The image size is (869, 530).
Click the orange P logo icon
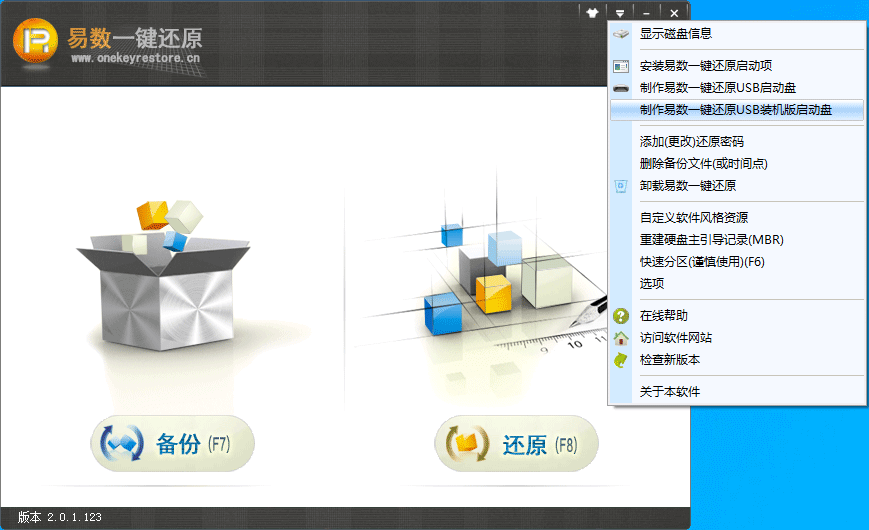35,40
